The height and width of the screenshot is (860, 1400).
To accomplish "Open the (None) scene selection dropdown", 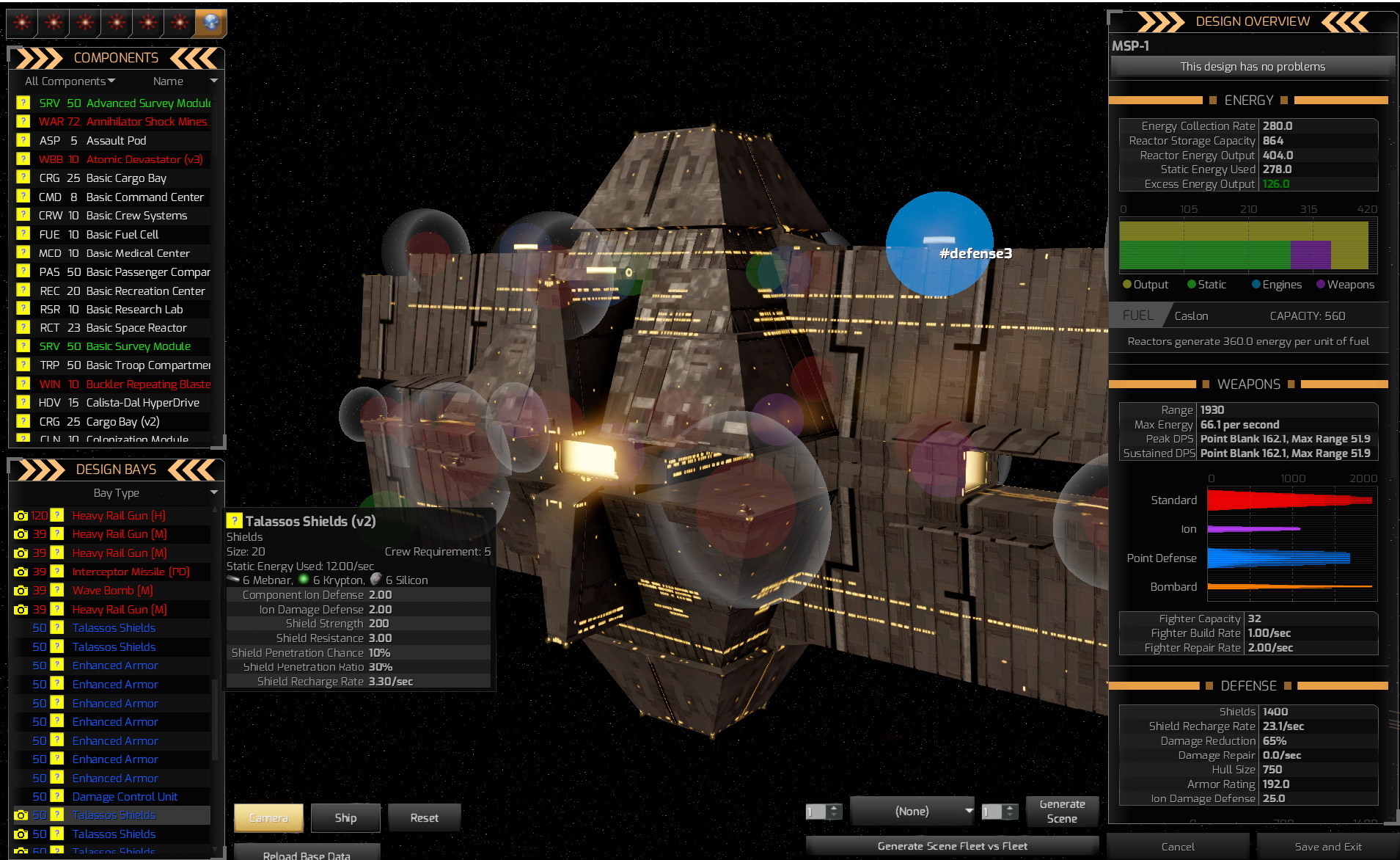I will point(912,811).
